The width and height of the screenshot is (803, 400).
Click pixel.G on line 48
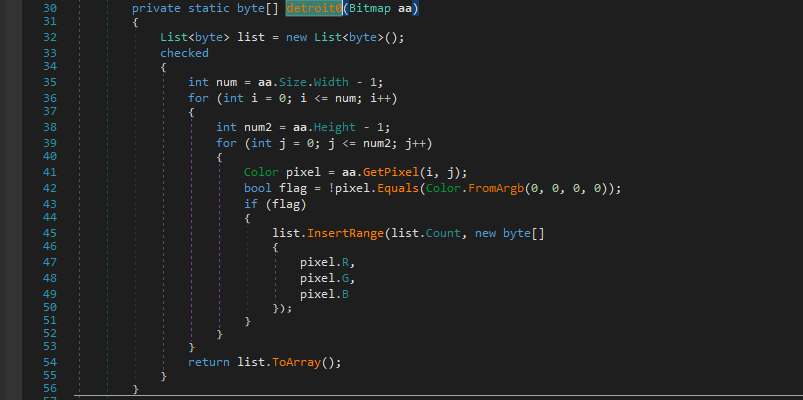click(324, 279)
